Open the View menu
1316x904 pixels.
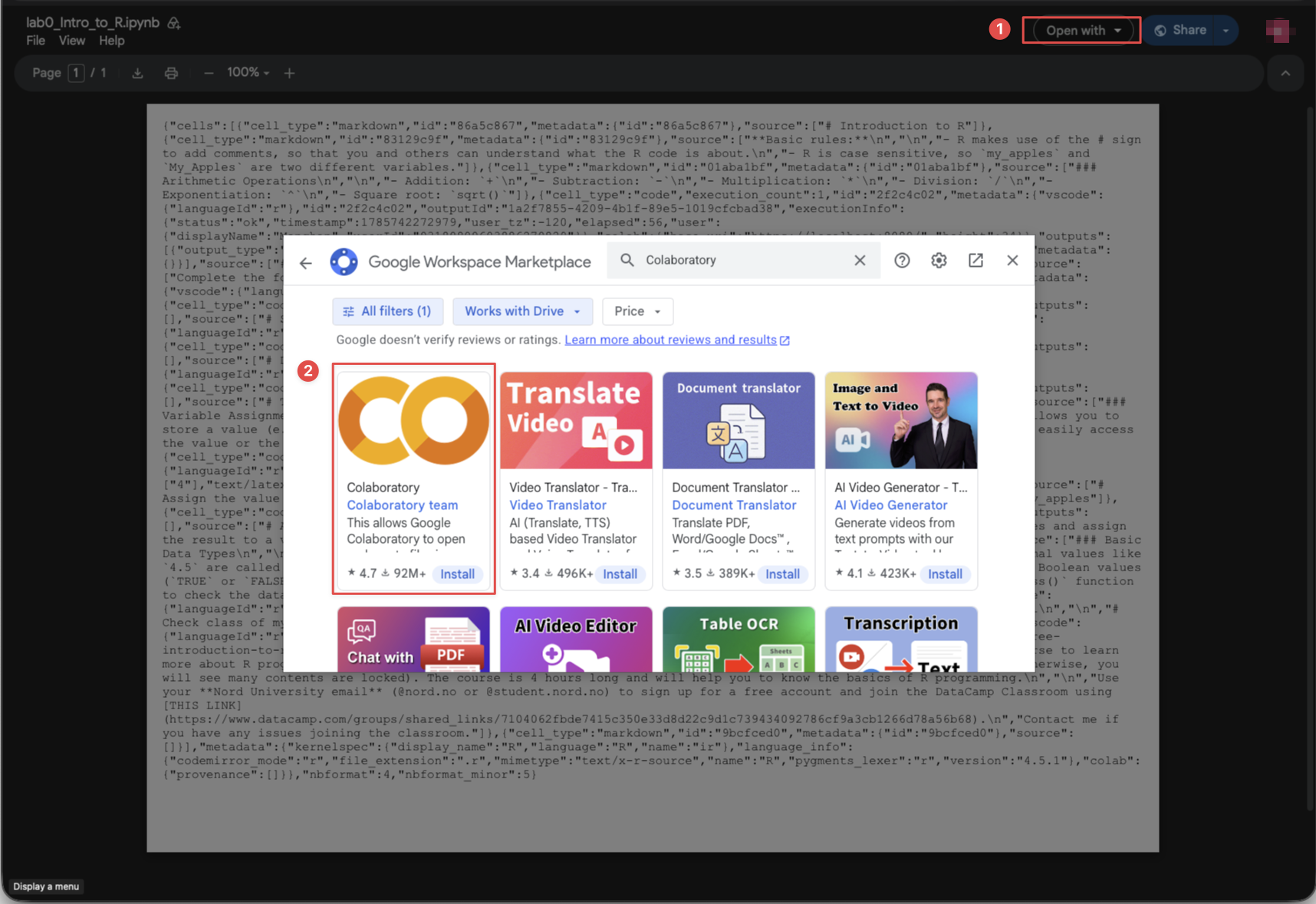point(72,41)
